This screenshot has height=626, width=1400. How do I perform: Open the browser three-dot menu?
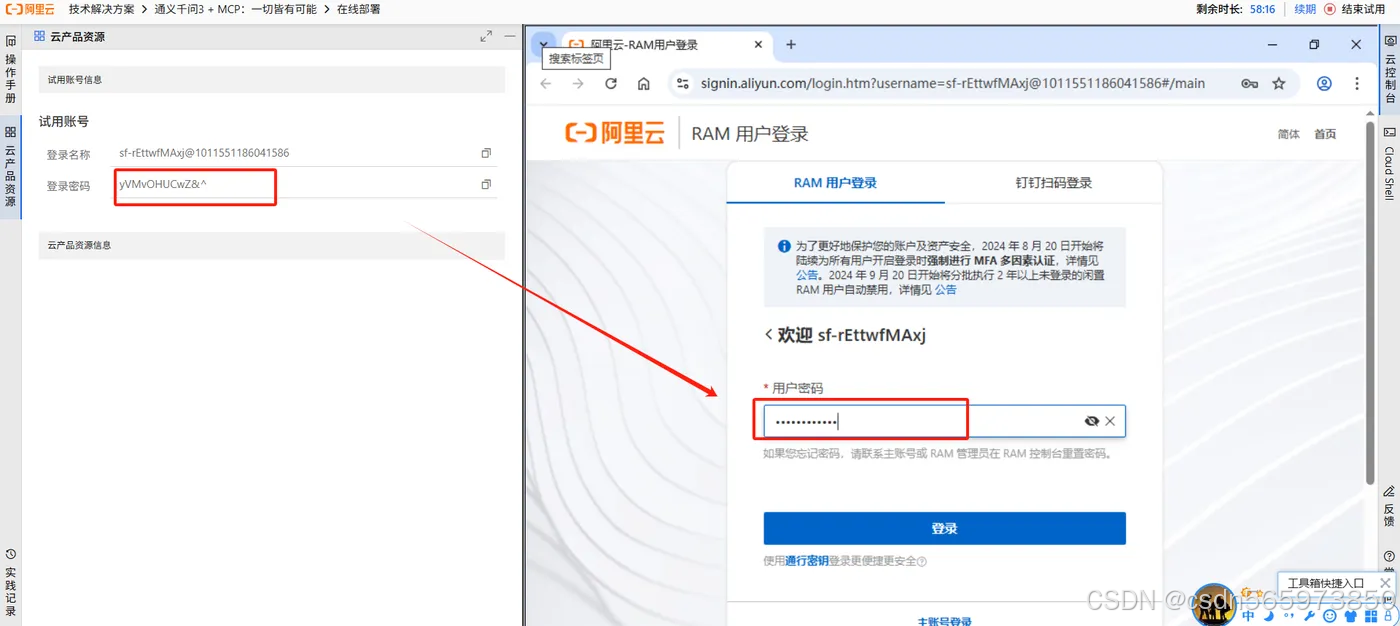coord(1357,84)
